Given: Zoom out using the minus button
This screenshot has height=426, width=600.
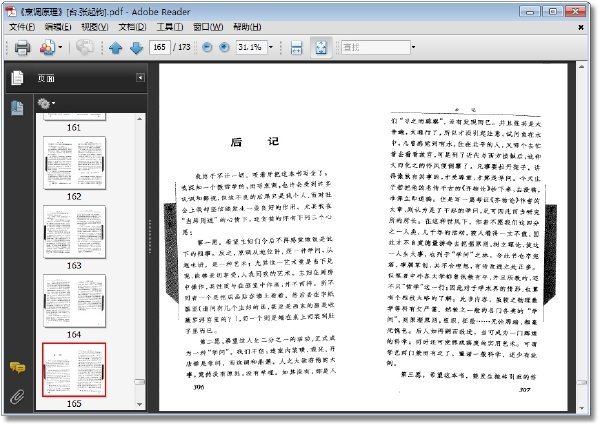Looking at the screenshot, I should [207, 47].
